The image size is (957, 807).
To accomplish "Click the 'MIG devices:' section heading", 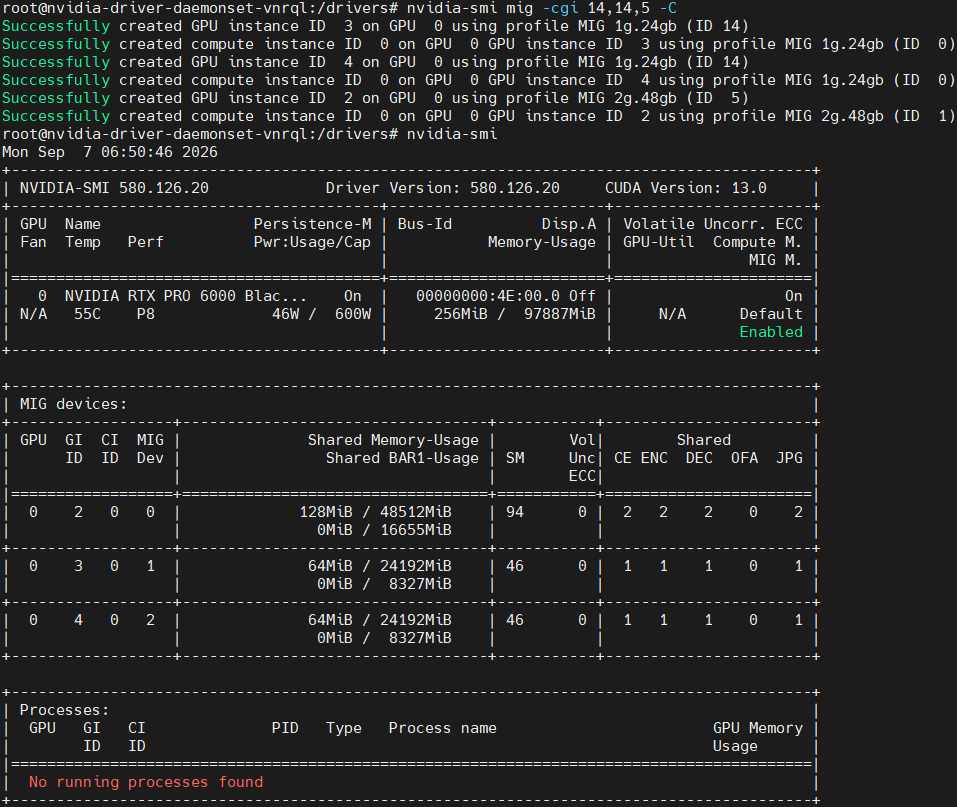I will 73,404.
